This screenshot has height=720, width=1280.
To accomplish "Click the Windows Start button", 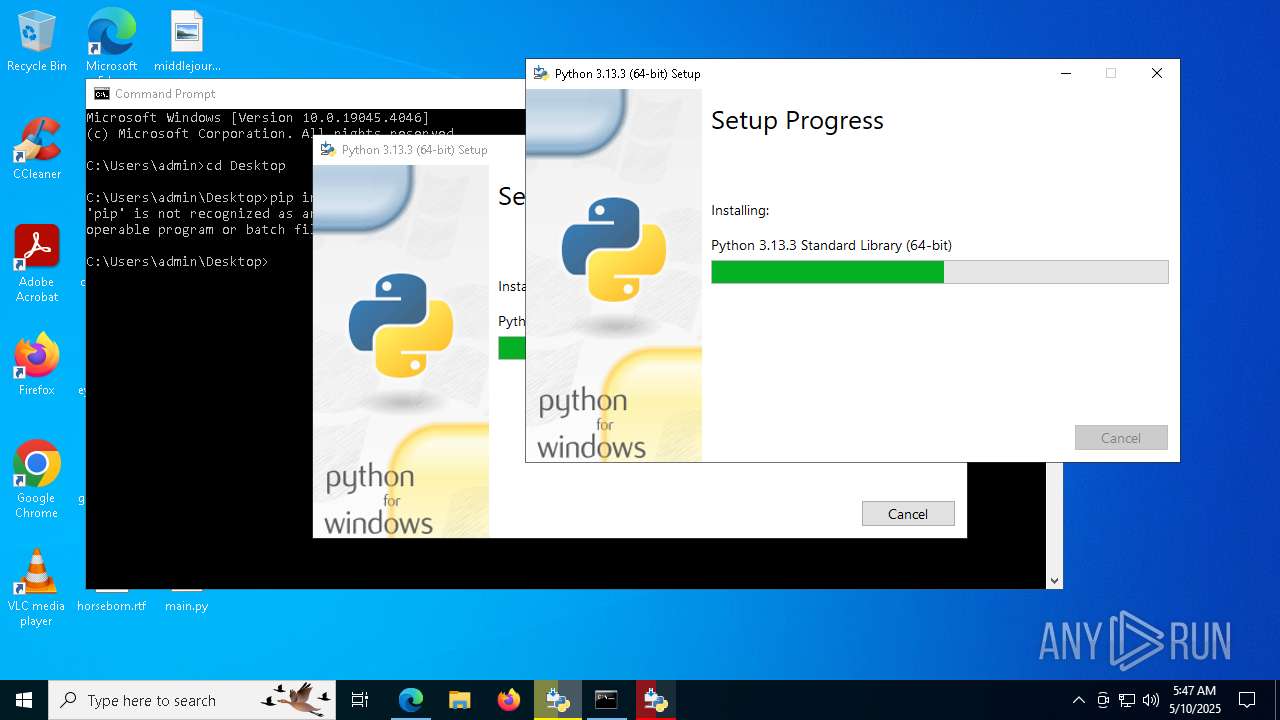I will (x=24, y=700).
